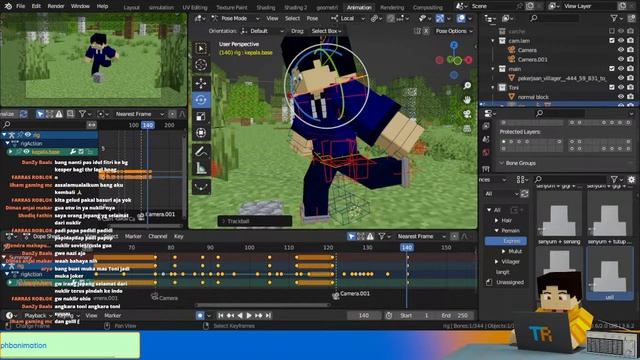Screen dimensions: 640x360
Task: Click the End frame 250 field
Action: point(455,316)
